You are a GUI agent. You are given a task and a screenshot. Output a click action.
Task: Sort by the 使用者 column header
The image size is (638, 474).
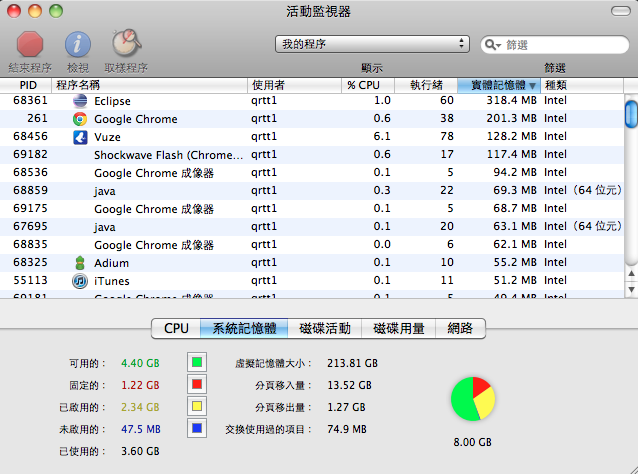coord(294,85)
